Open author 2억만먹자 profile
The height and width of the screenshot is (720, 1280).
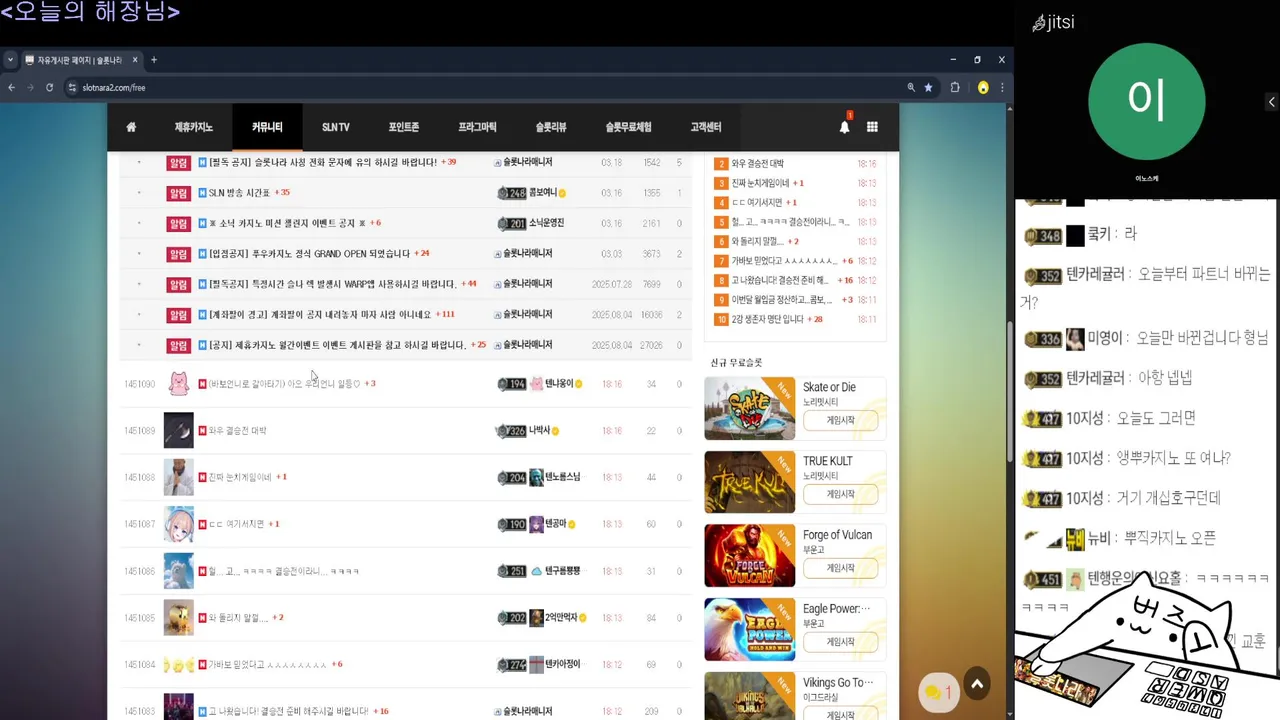tap(561, 618)
